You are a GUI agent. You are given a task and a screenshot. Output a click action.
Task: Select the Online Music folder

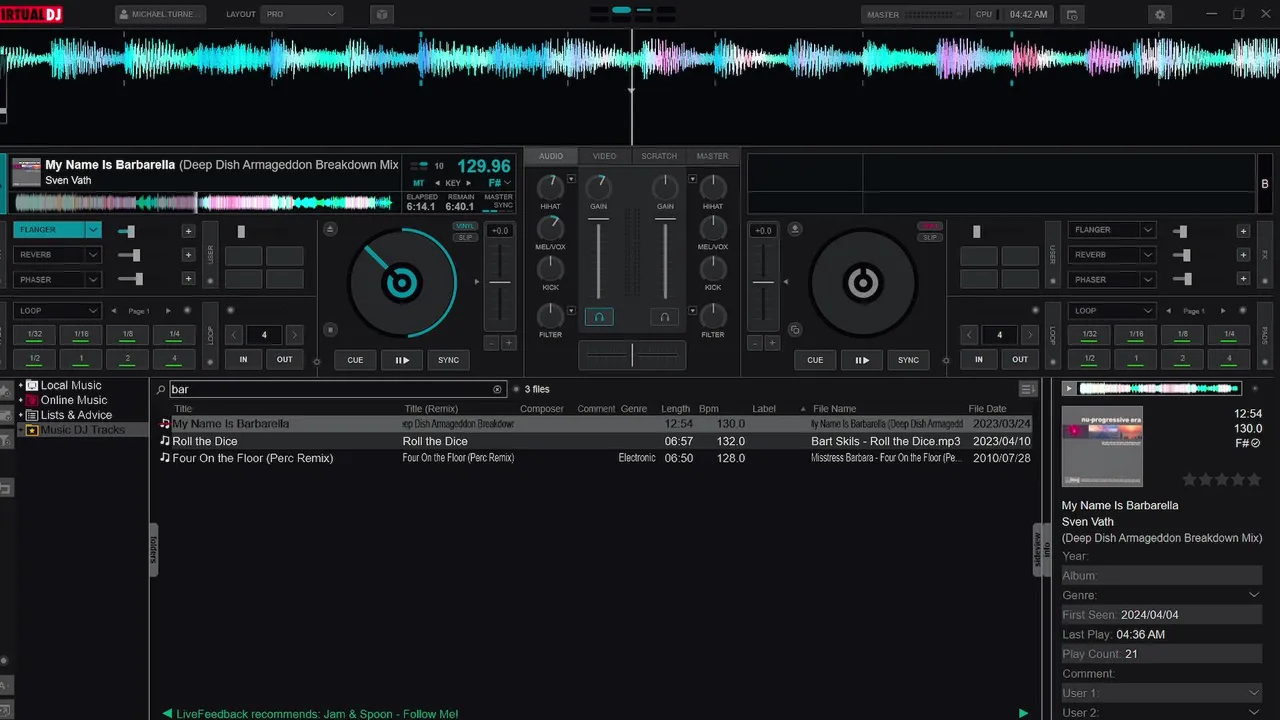pos(73,400)
